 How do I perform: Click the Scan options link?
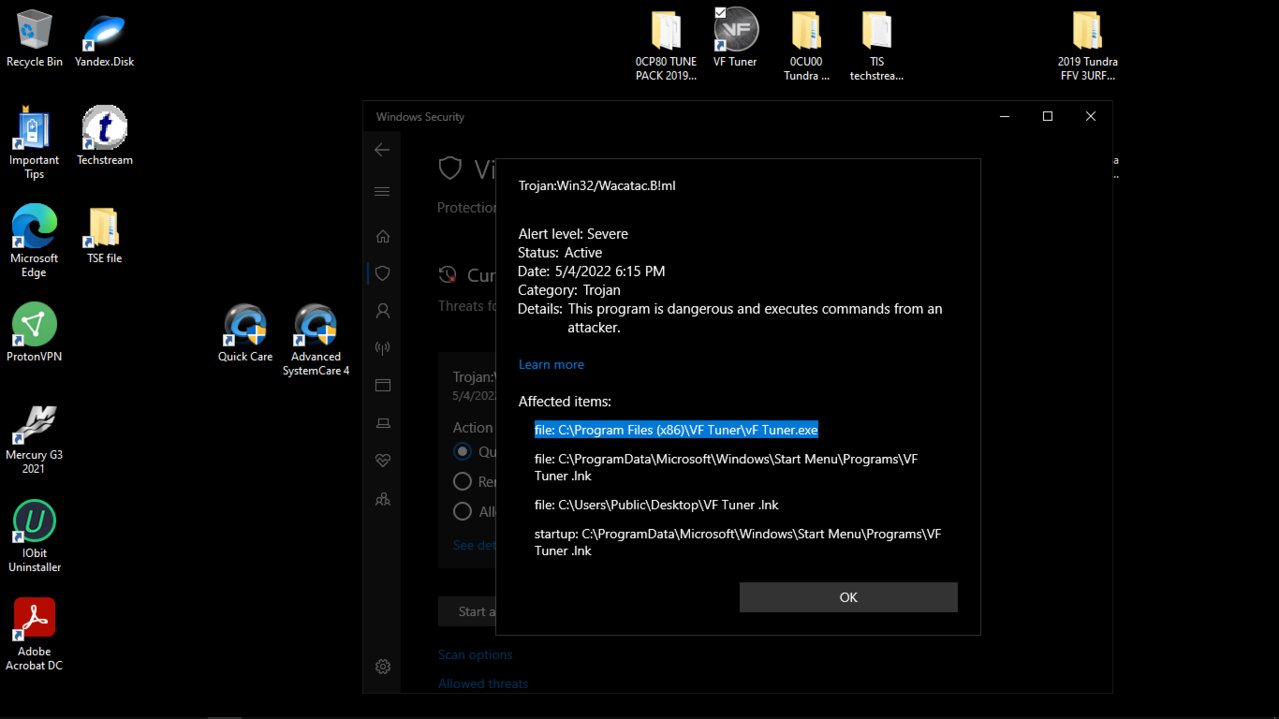click(x=475, y=654)
